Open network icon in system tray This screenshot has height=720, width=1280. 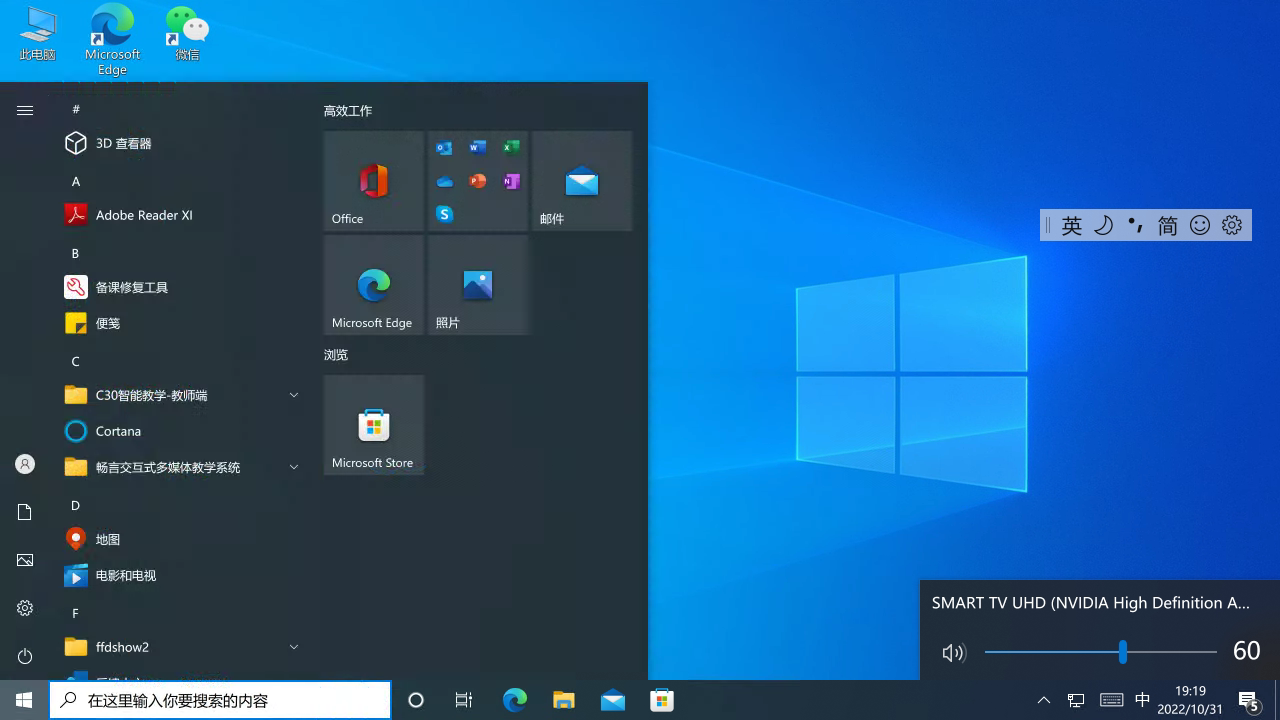(x=1076, y=700)
